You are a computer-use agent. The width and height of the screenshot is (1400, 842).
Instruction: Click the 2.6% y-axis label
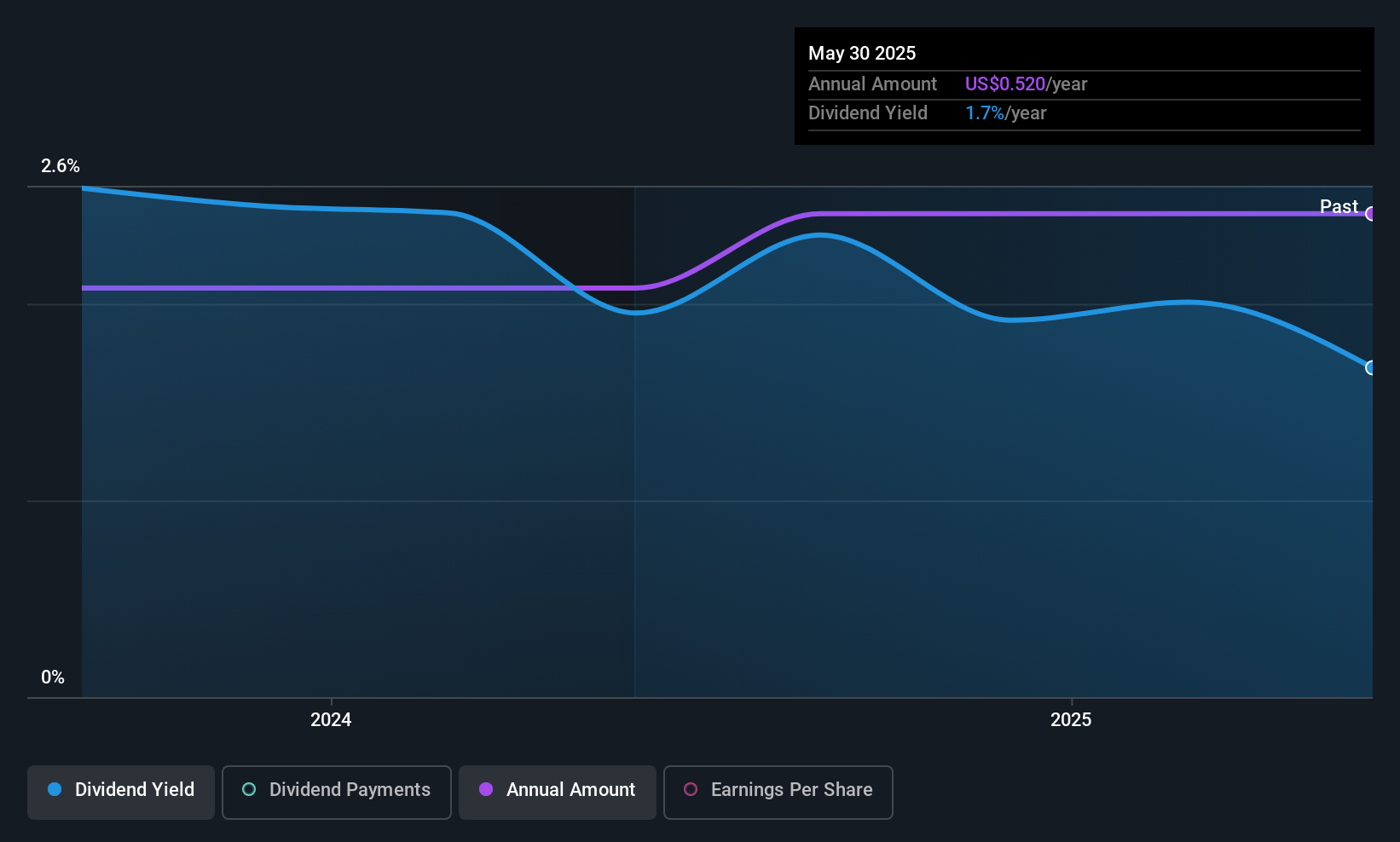click(x=61, y=166)
